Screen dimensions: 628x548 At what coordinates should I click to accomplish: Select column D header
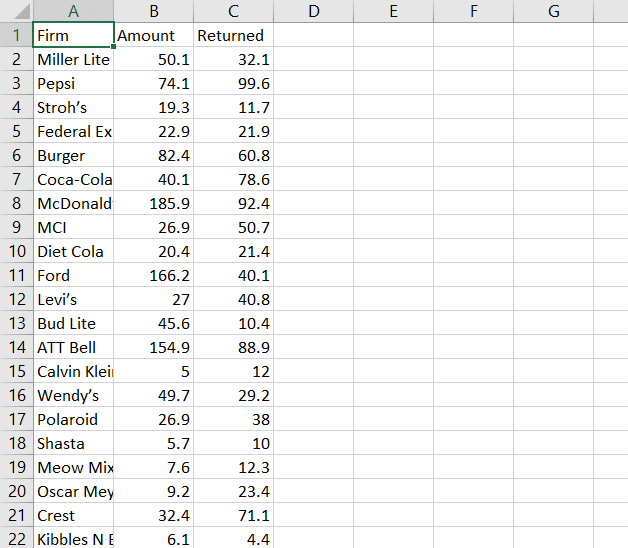(314, 11)
